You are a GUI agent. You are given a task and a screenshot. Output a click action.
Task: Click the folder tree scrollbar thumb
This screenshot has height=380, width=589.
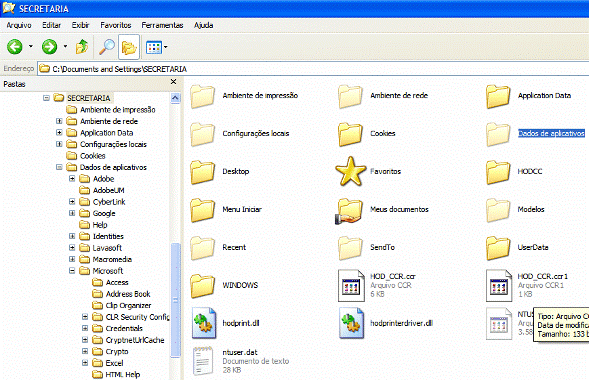coord(175,300)
